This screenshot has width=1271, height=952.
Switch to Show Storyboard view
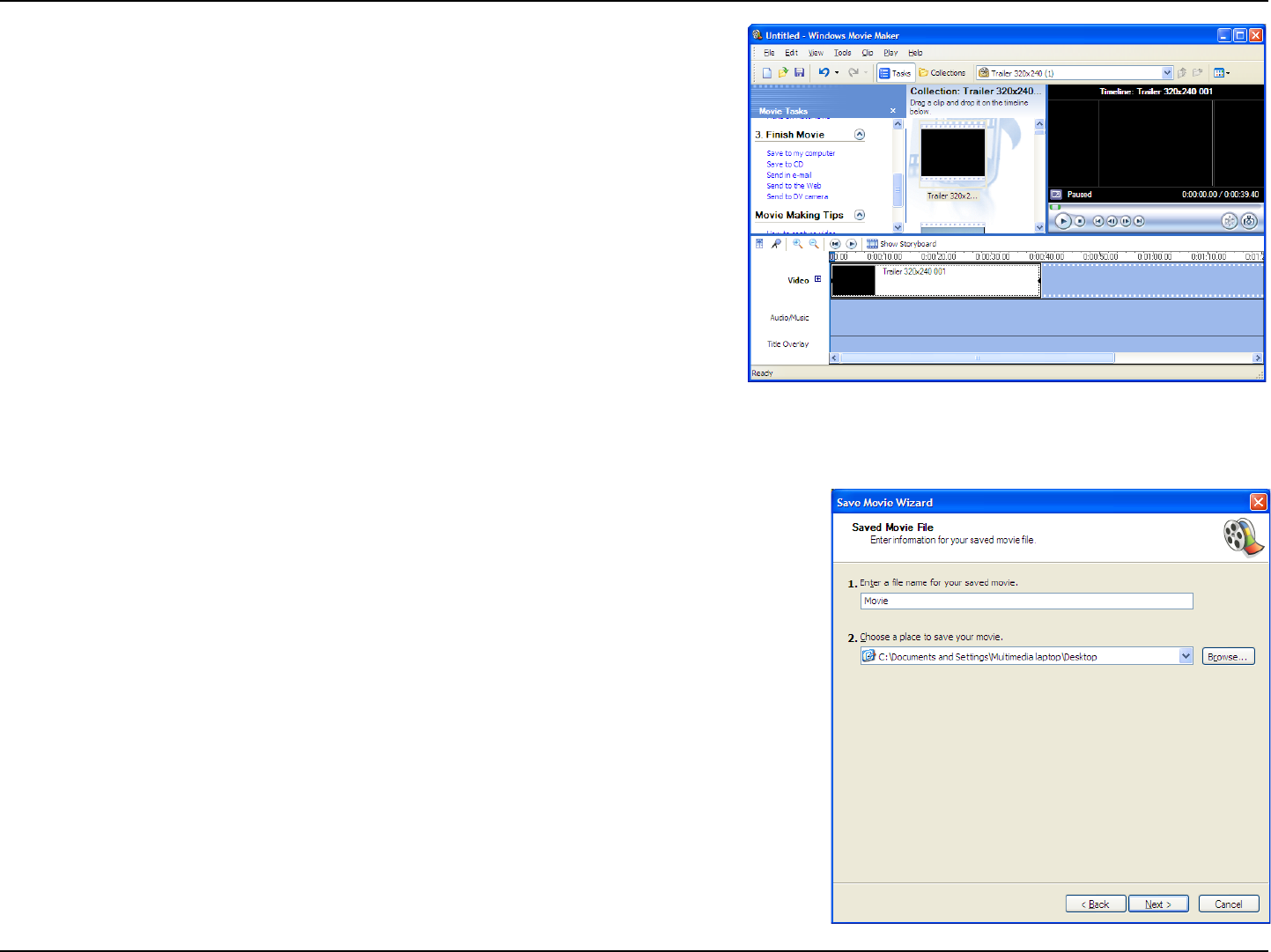(902, 244)
